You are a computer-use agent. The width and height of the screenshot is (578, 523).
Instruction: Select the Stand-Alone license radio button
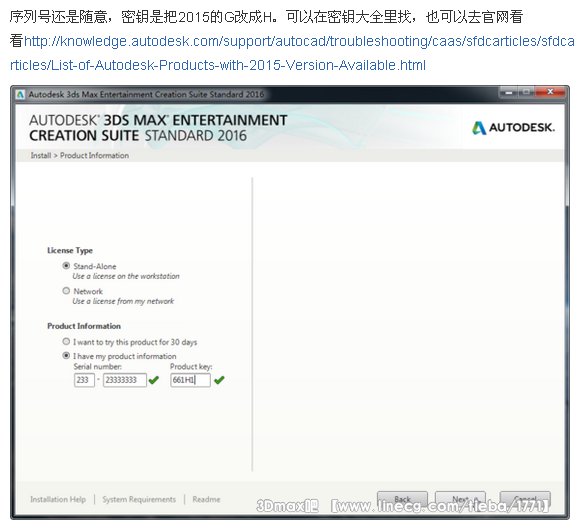66,266
